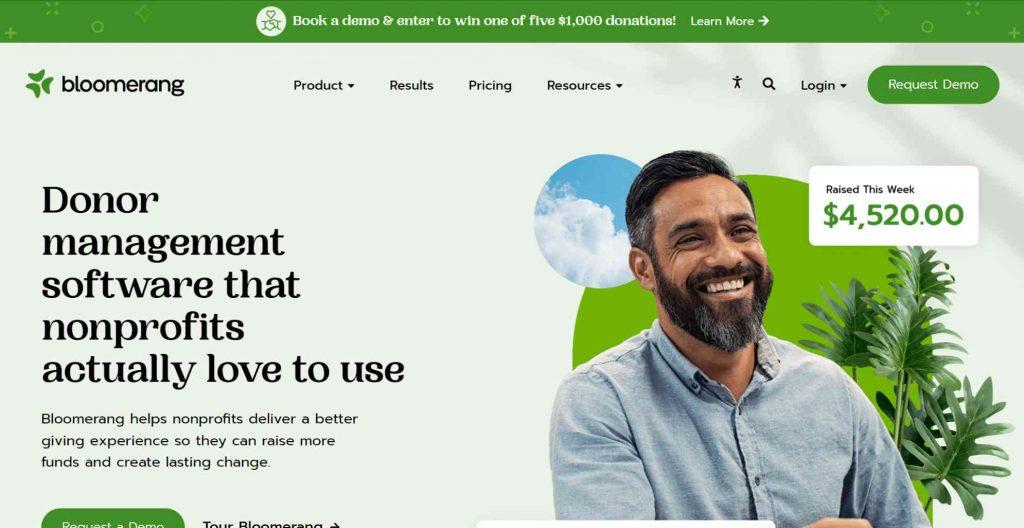Open the accessibility options icon
The height and width of the screenshot is (528, 1024).
pyautogui.click(x=737, y=82)
